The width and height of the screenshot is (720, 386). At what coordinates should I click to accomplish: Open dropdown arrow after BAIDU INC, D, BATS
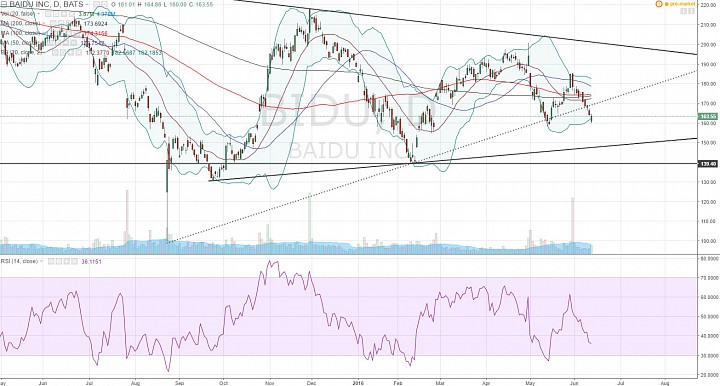[x=87, y=5]
